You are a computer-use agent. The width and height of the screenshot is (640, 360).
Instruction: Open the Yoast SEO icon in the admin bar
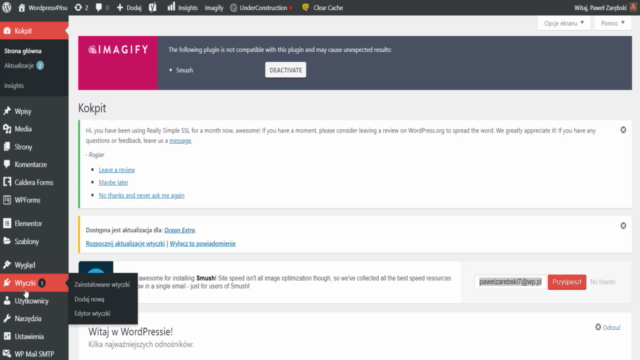[153, 7]
